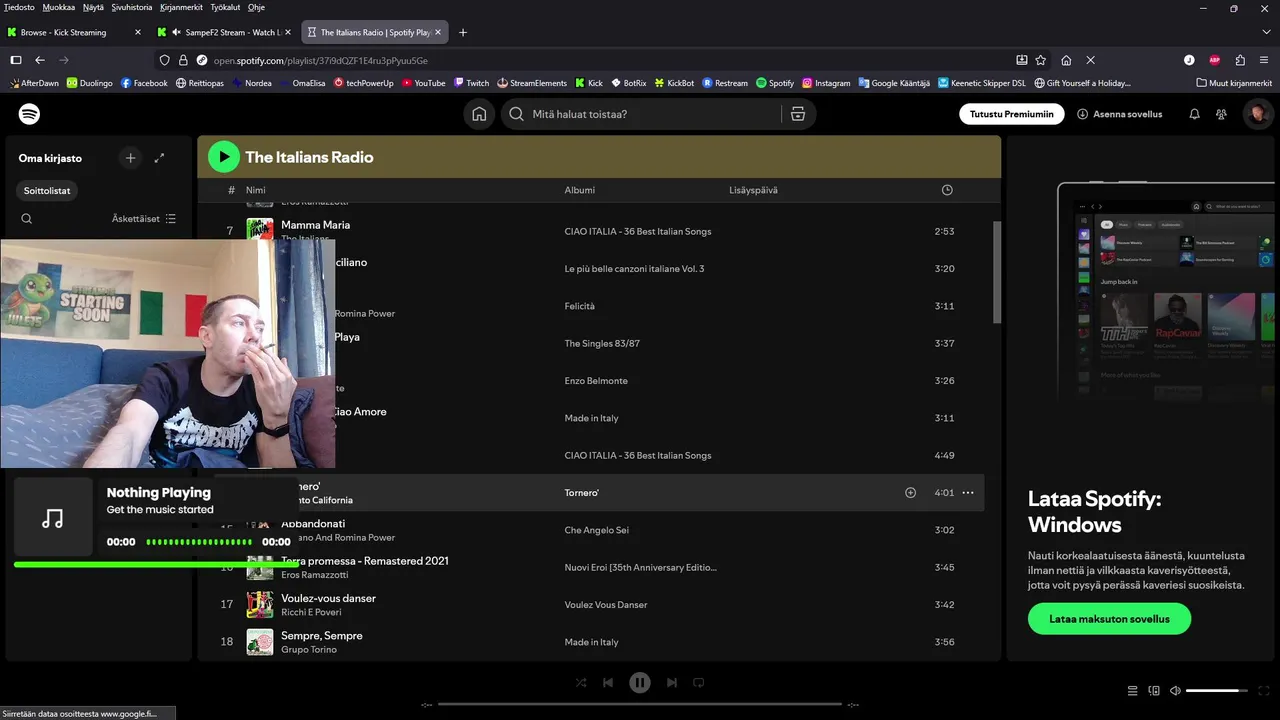This screenshot has width=1280, height=720.
Task: Go to the Spotify home logo
Action: 30,114
